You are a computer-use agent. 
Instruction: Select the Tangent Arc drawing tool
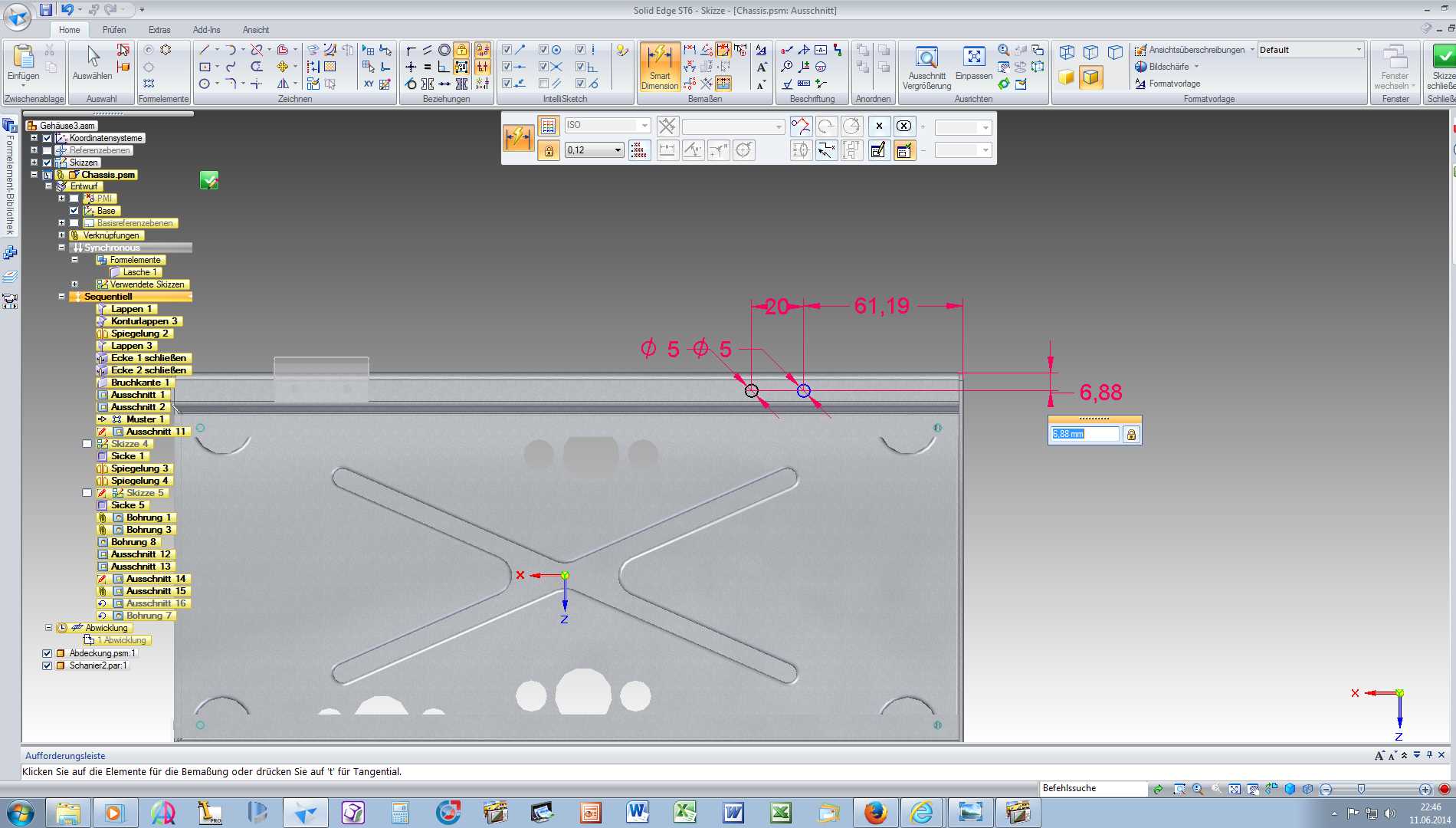coord(231,50)
